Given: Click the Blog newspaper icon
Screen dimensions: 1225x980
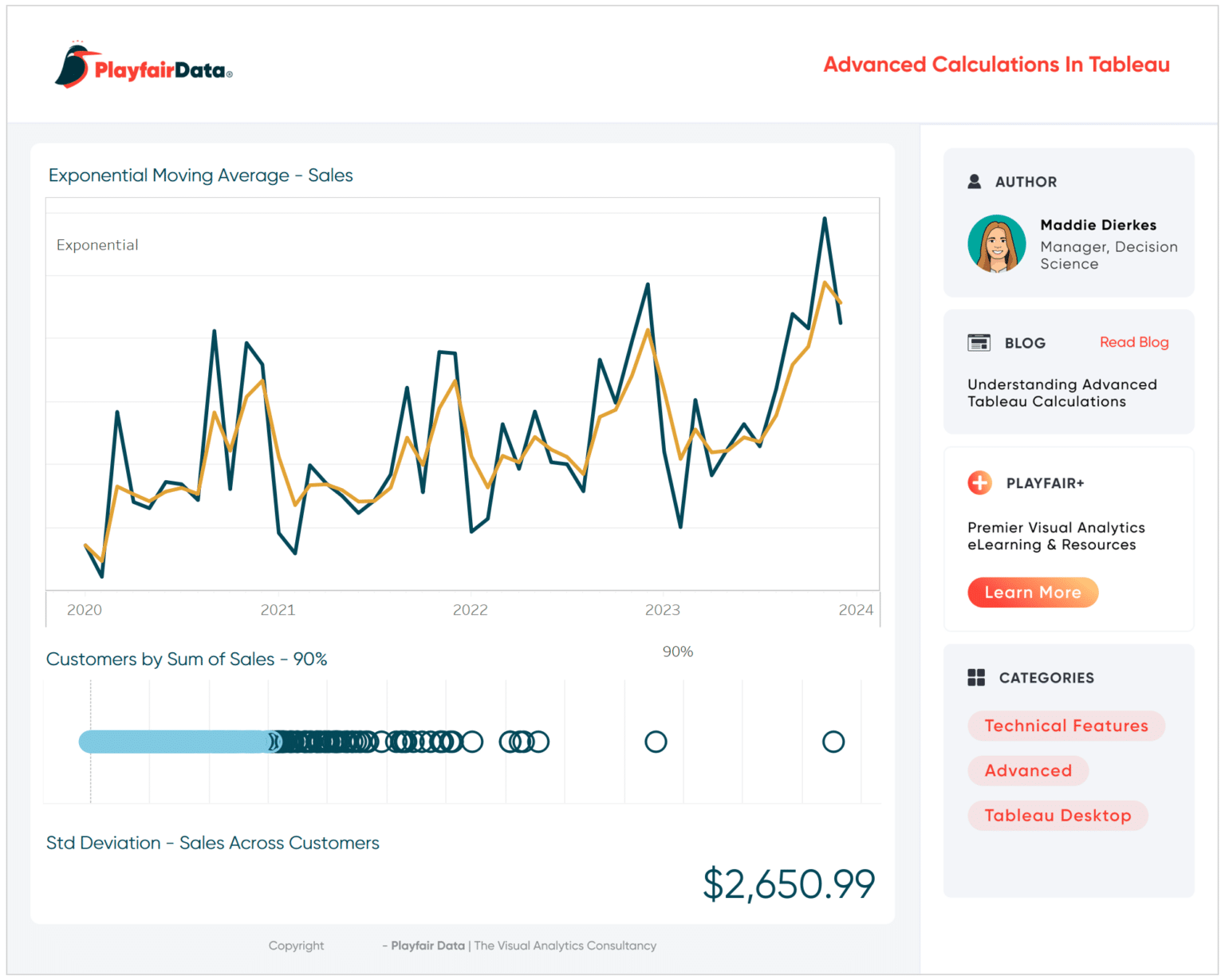Looking at the screenshot, I should click(x=979, y=342).
